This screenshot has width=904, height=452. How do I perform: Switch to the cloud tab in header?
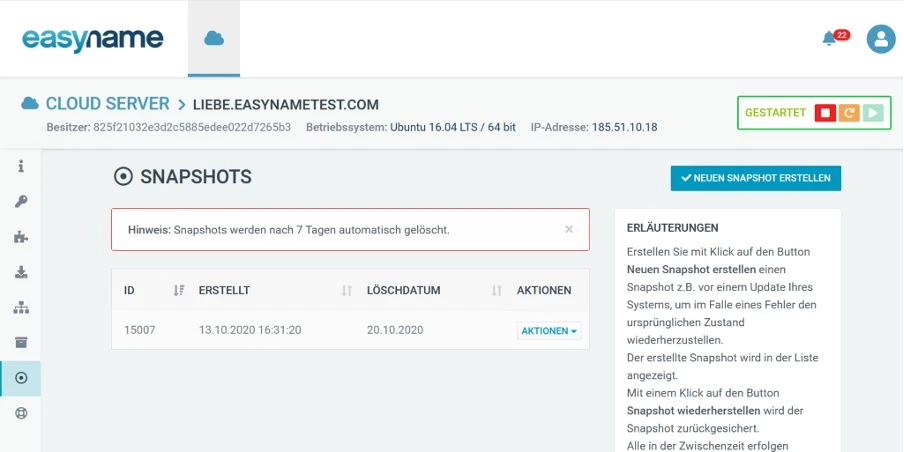click(x=214, y=39)
